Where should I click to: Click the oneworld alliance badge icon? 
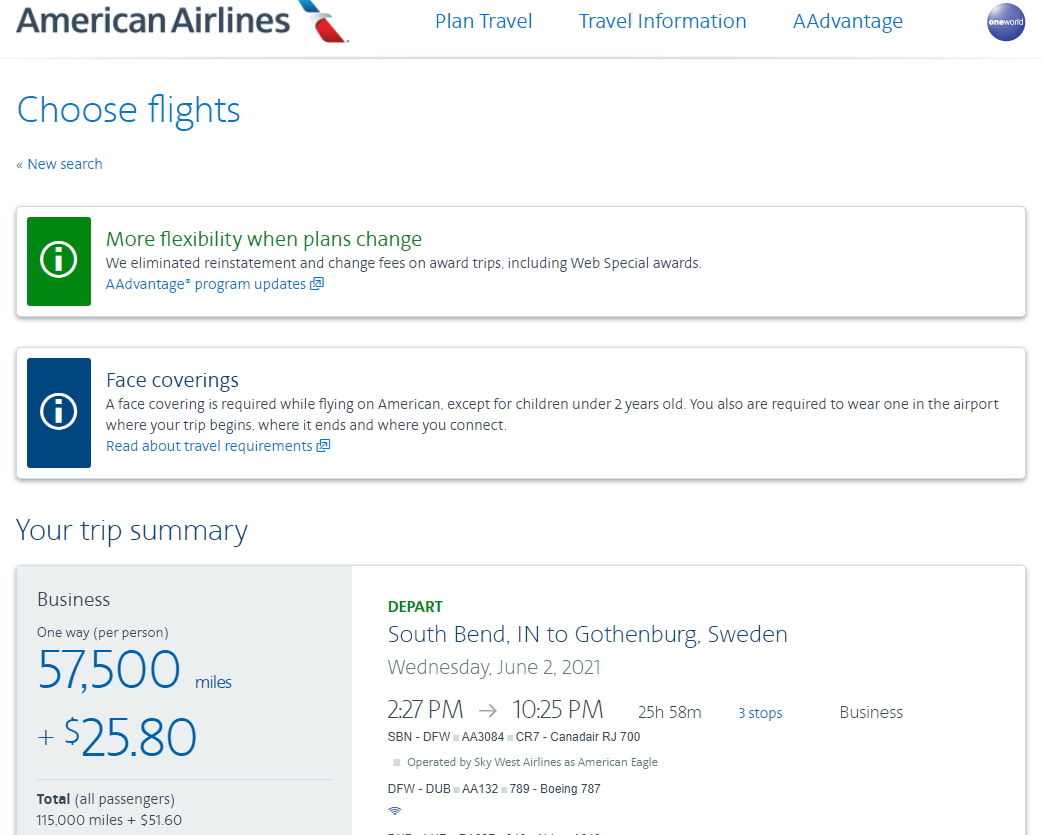pyautogui.click(x=1005, y=22)
